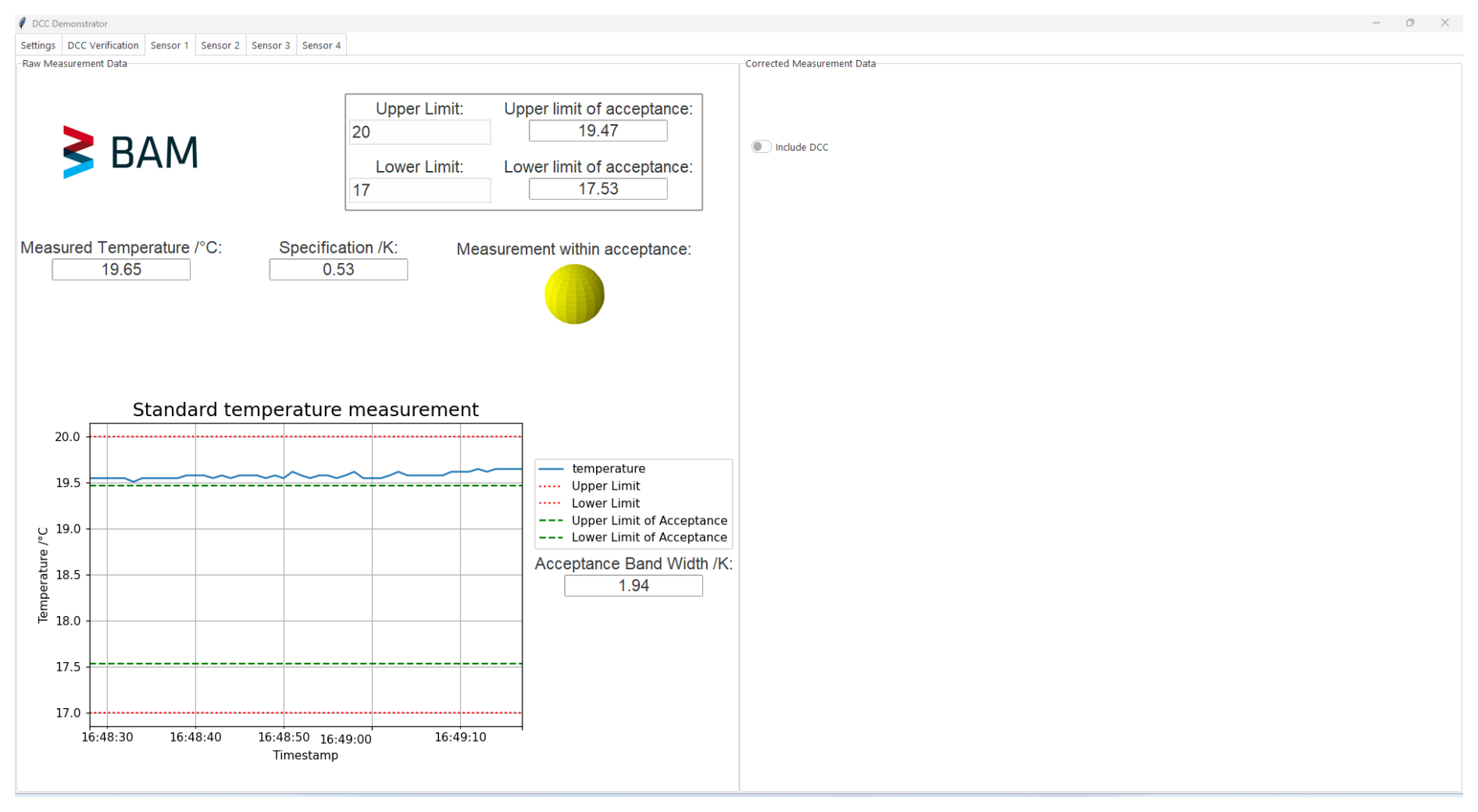1478x812 pixels.
Task: Go to the Sensor 2 tab
Action: click(220, 45)
